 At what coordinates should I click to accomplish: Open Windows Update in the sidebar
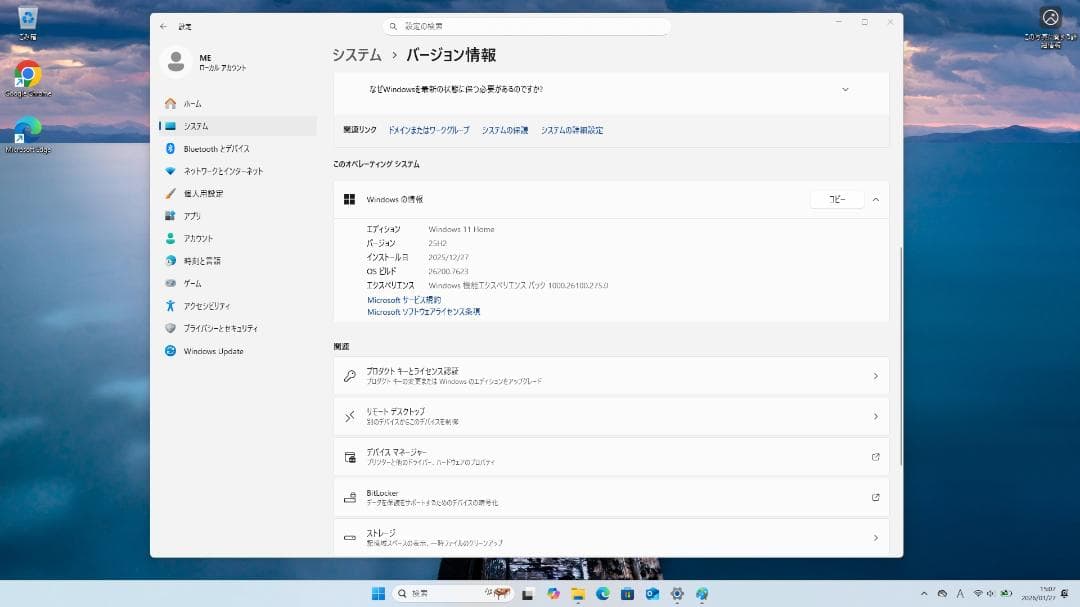pos(211,351)
